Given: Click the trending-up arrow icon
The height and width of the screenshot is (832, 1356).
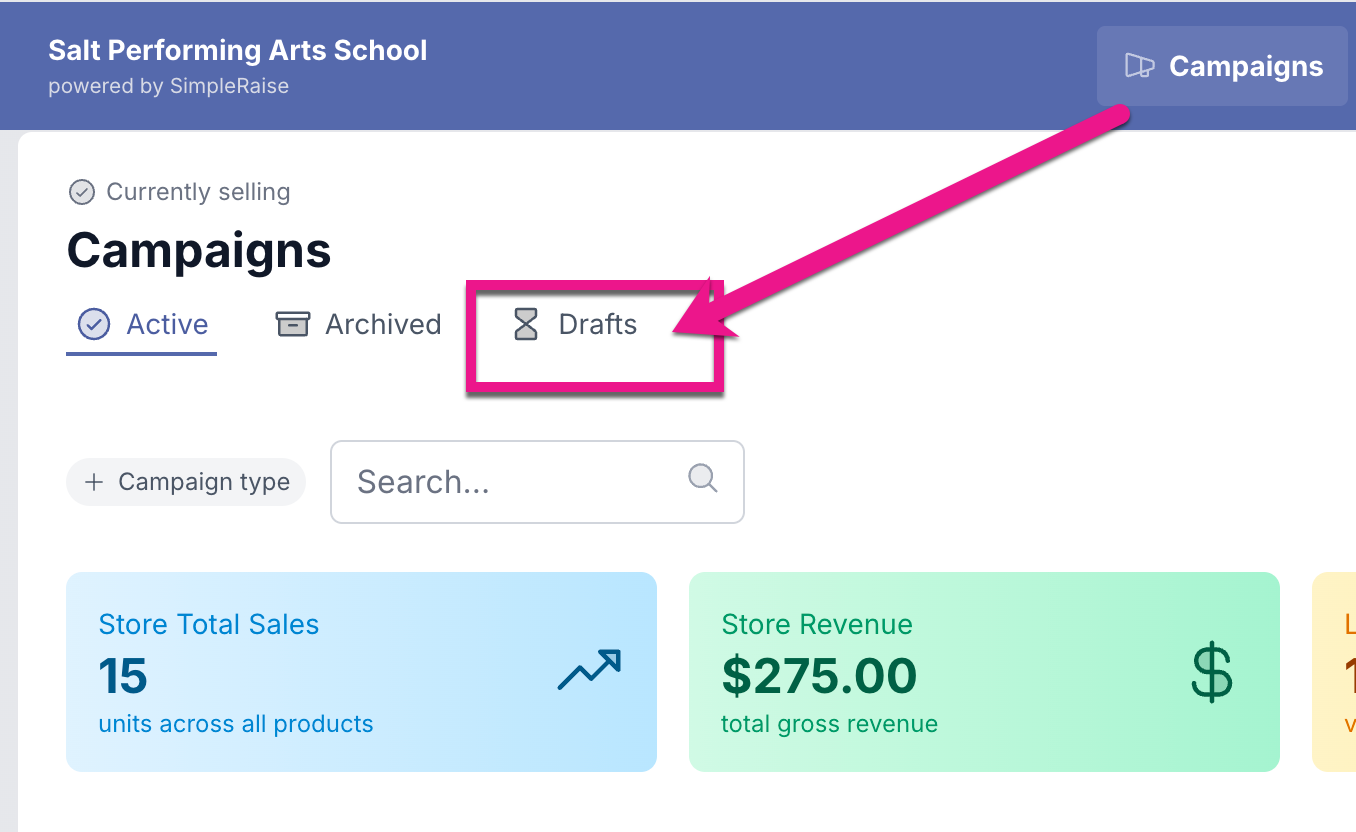Looking at the screenshot, I should point(589,670).
